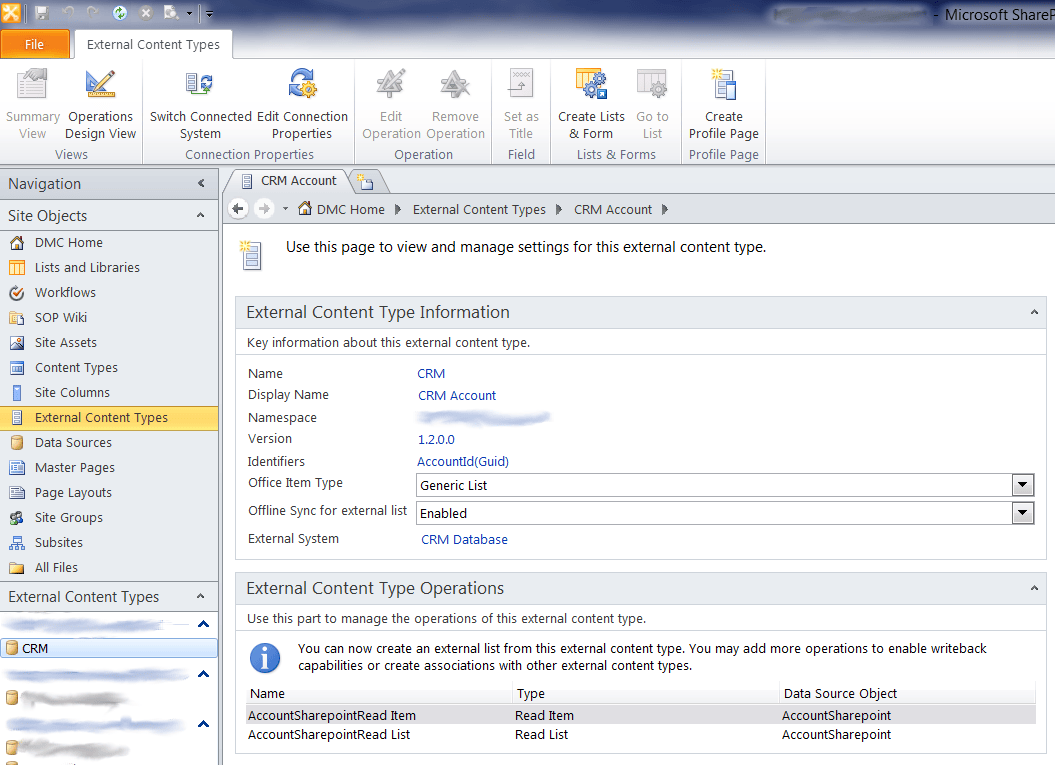Image resolution: width=1055 pixels, height=765 pixels.
Task: Click the 1.2.0.0 version link
Action: [436, 439]
